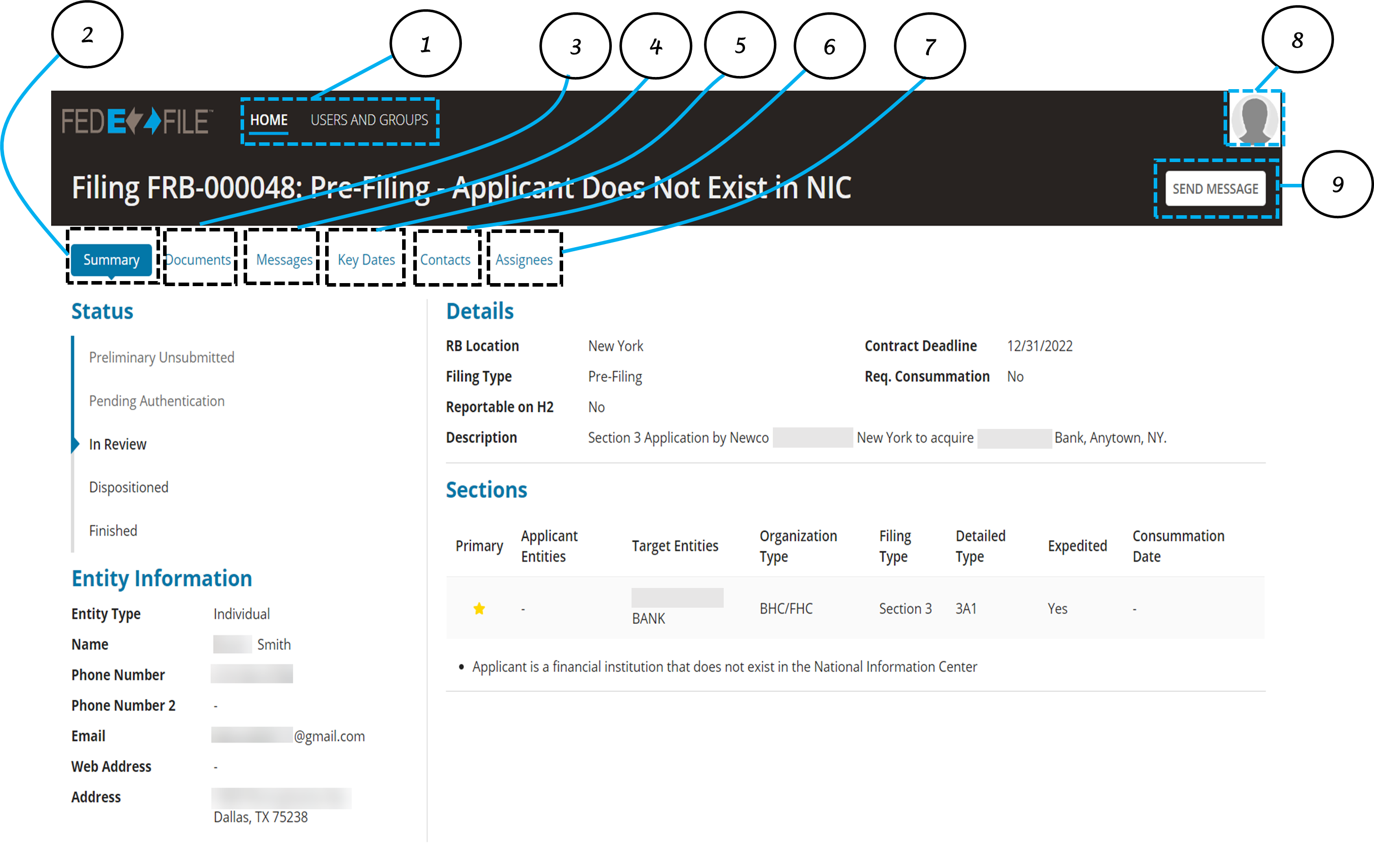Click Preliminary Unsubmitted status step
The width and height of the screenshot is (1374, 868).
[162, 357]
